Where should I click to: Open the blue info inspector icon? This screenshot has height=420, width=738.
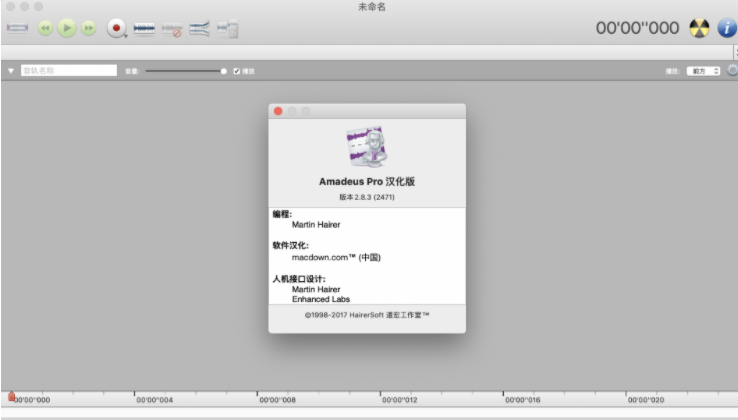(727, 28)
